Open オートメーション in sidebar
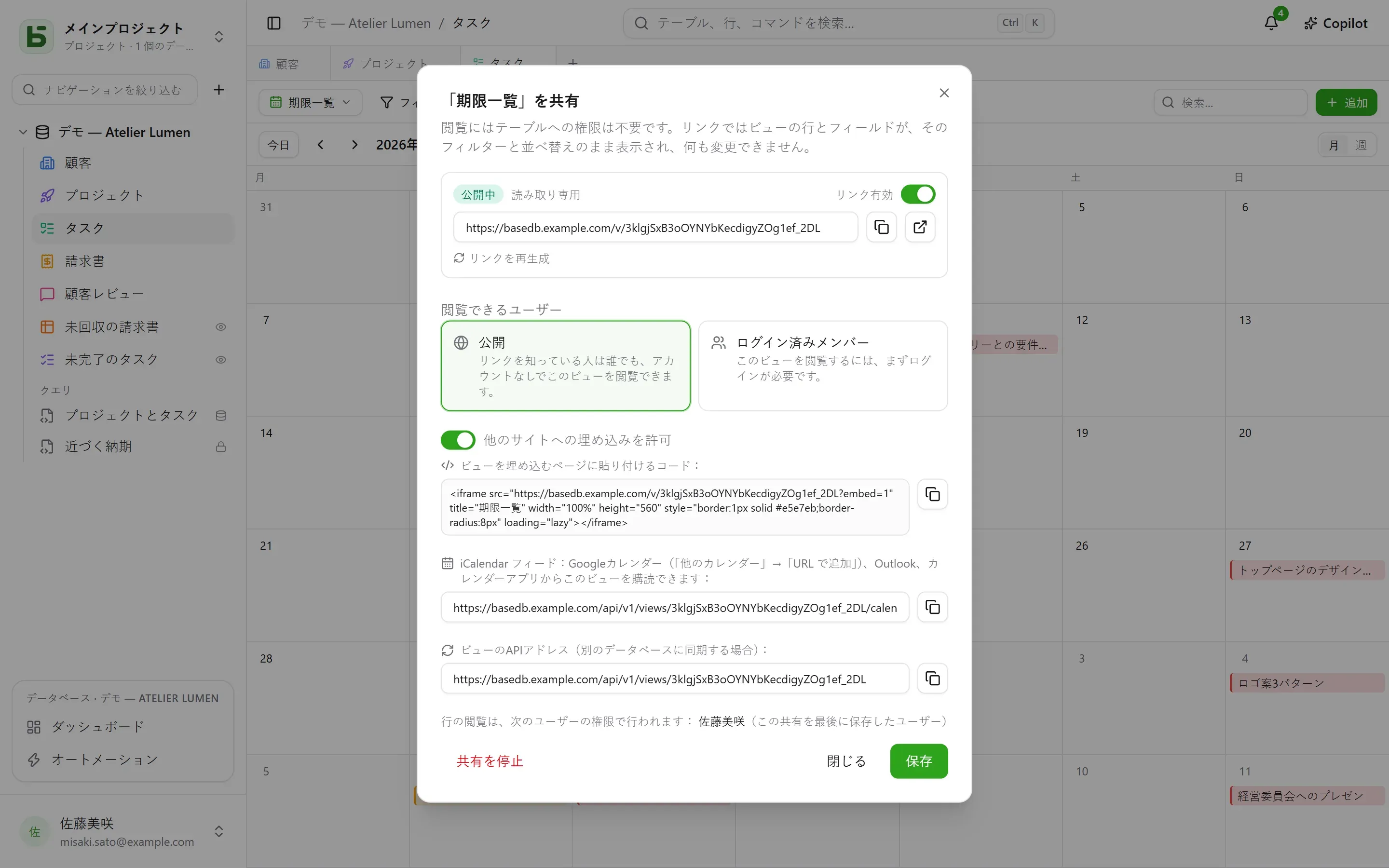 tap(123, 759)
